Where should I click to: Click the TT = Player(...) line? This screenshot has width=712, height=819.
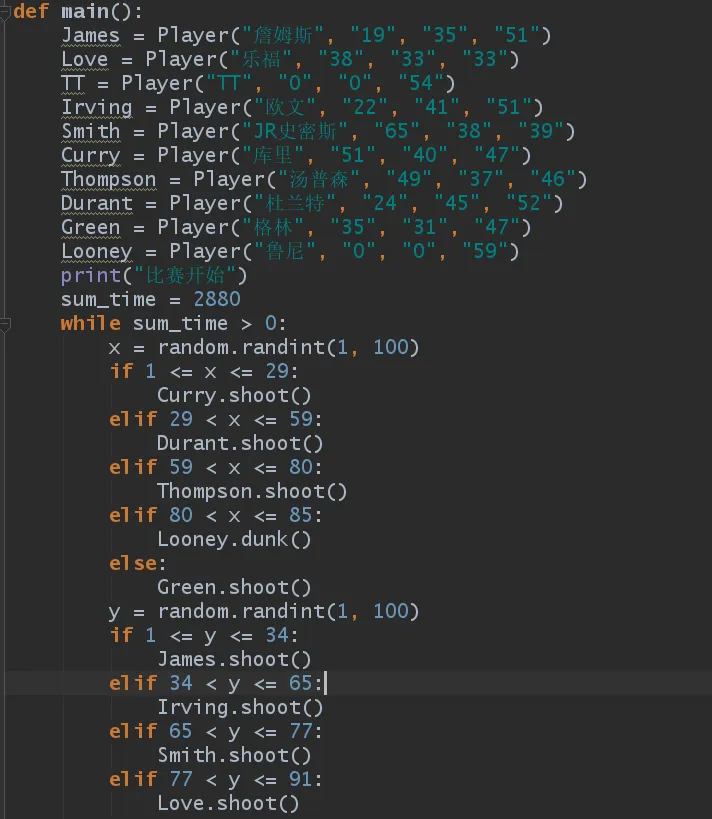(258, 84)
